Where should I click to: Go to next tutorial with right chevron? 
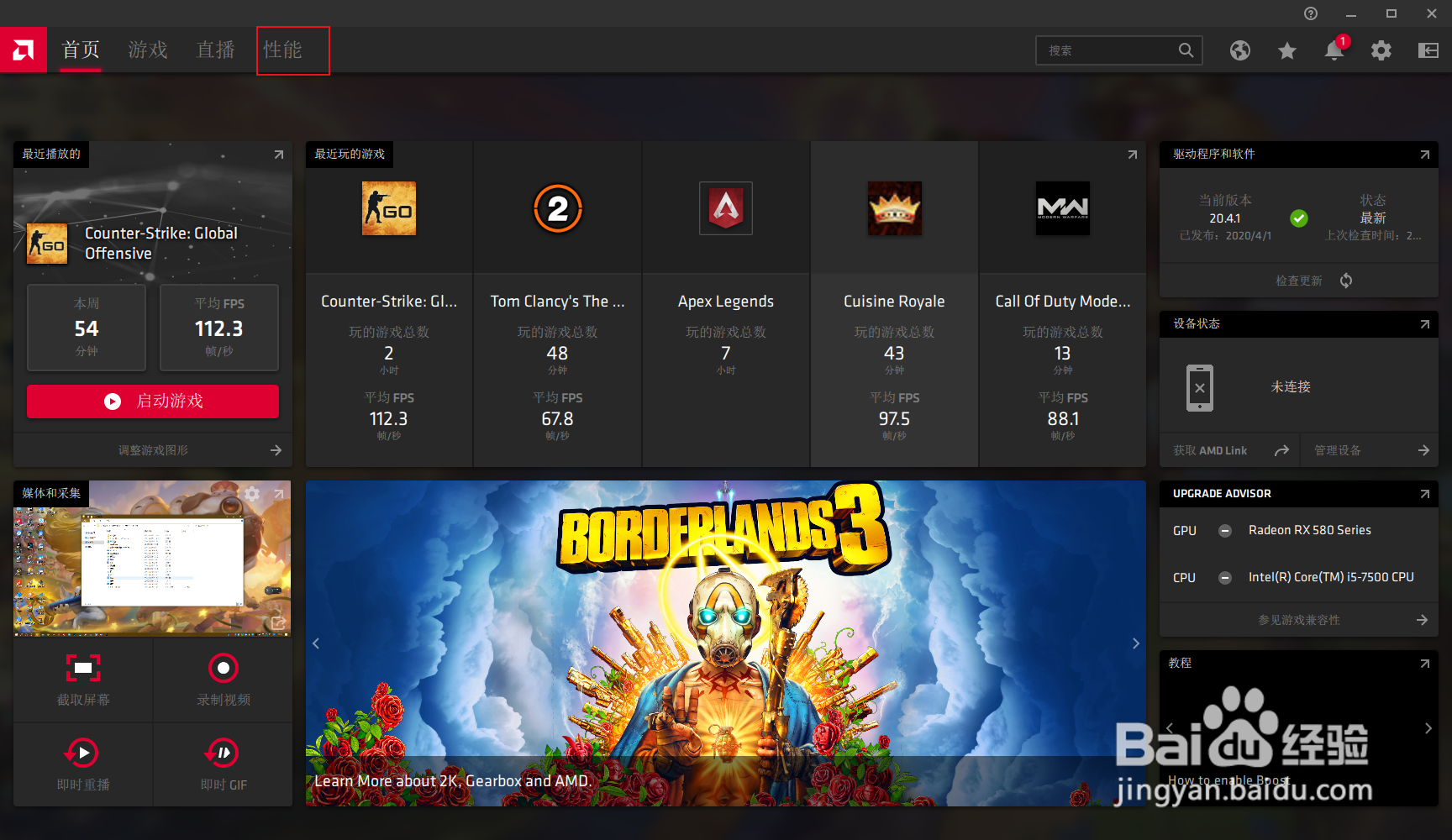[1428, 728]
